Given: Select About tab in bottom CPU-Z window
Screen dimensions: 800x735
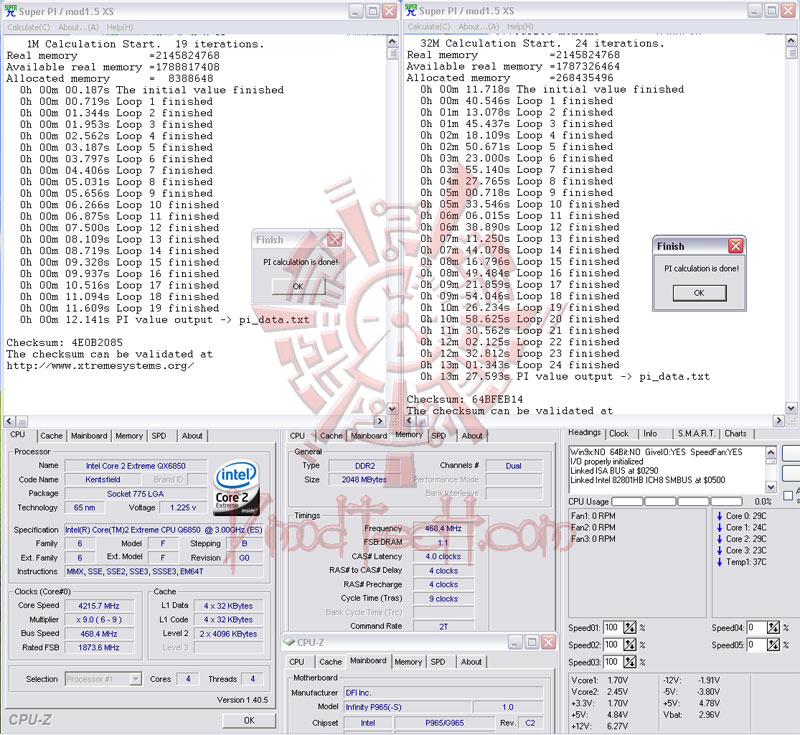Looking at the screenshot, I should point(471,662).
